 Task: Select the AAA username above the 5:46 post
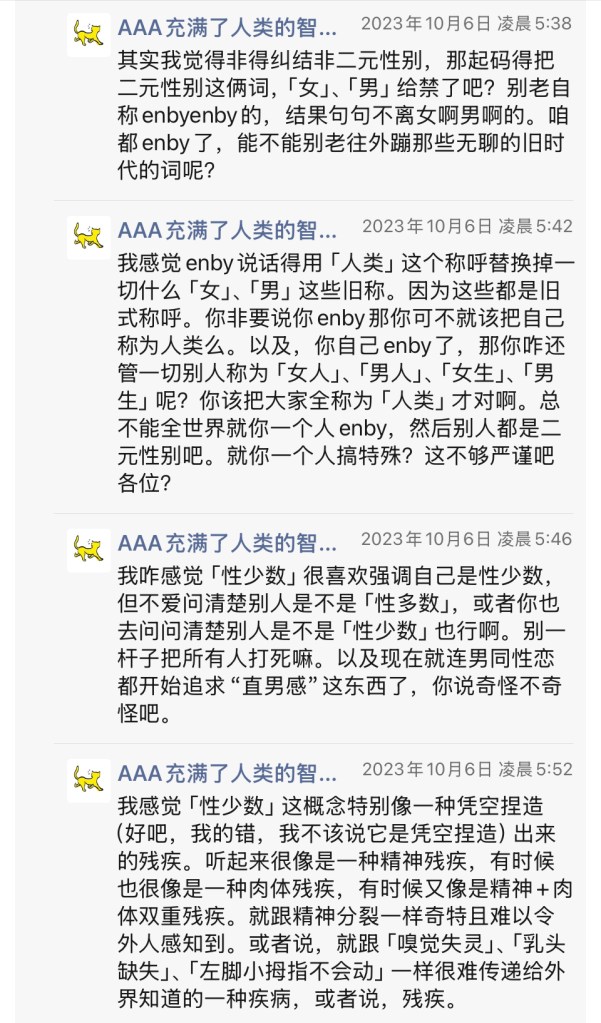point(227,542)
